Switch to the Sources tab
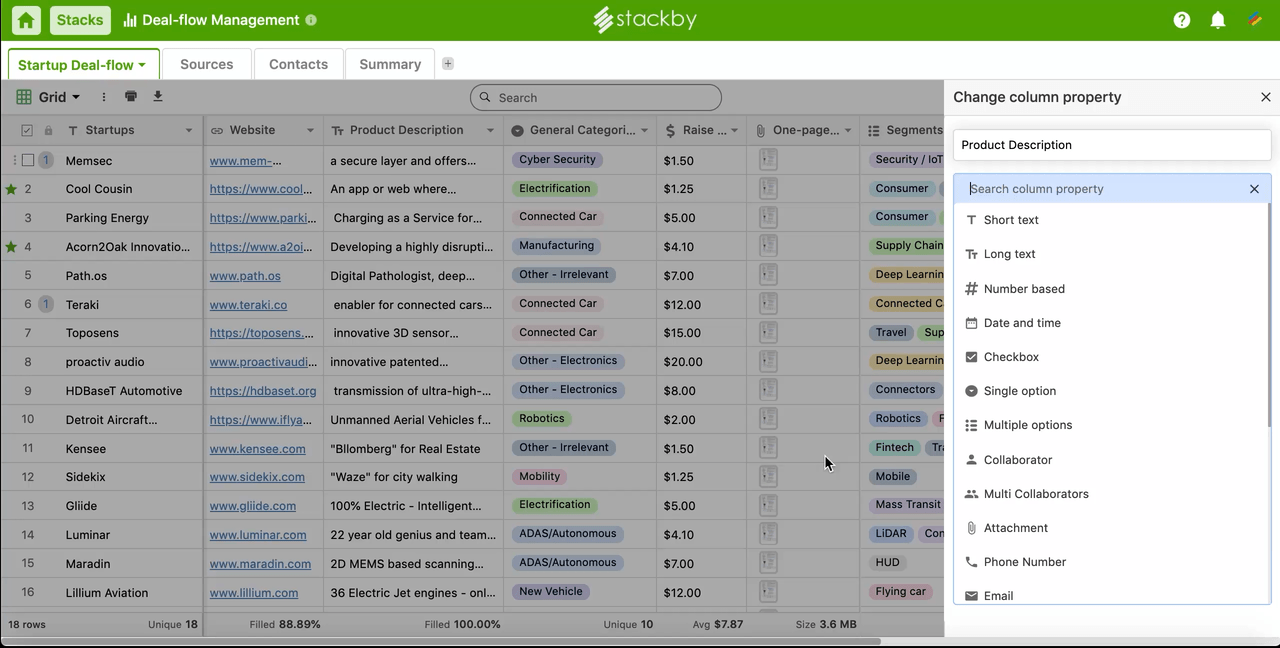 coord(207,64)
